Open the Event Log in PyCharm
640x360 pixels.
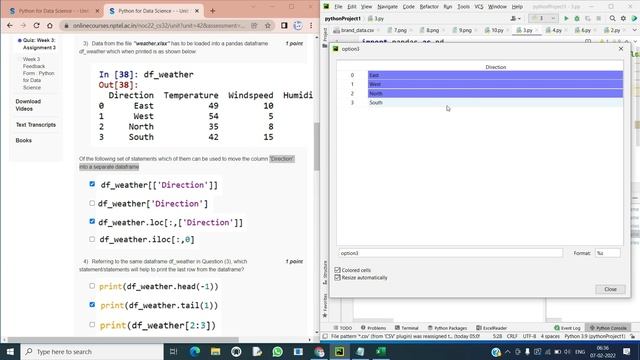567,328
